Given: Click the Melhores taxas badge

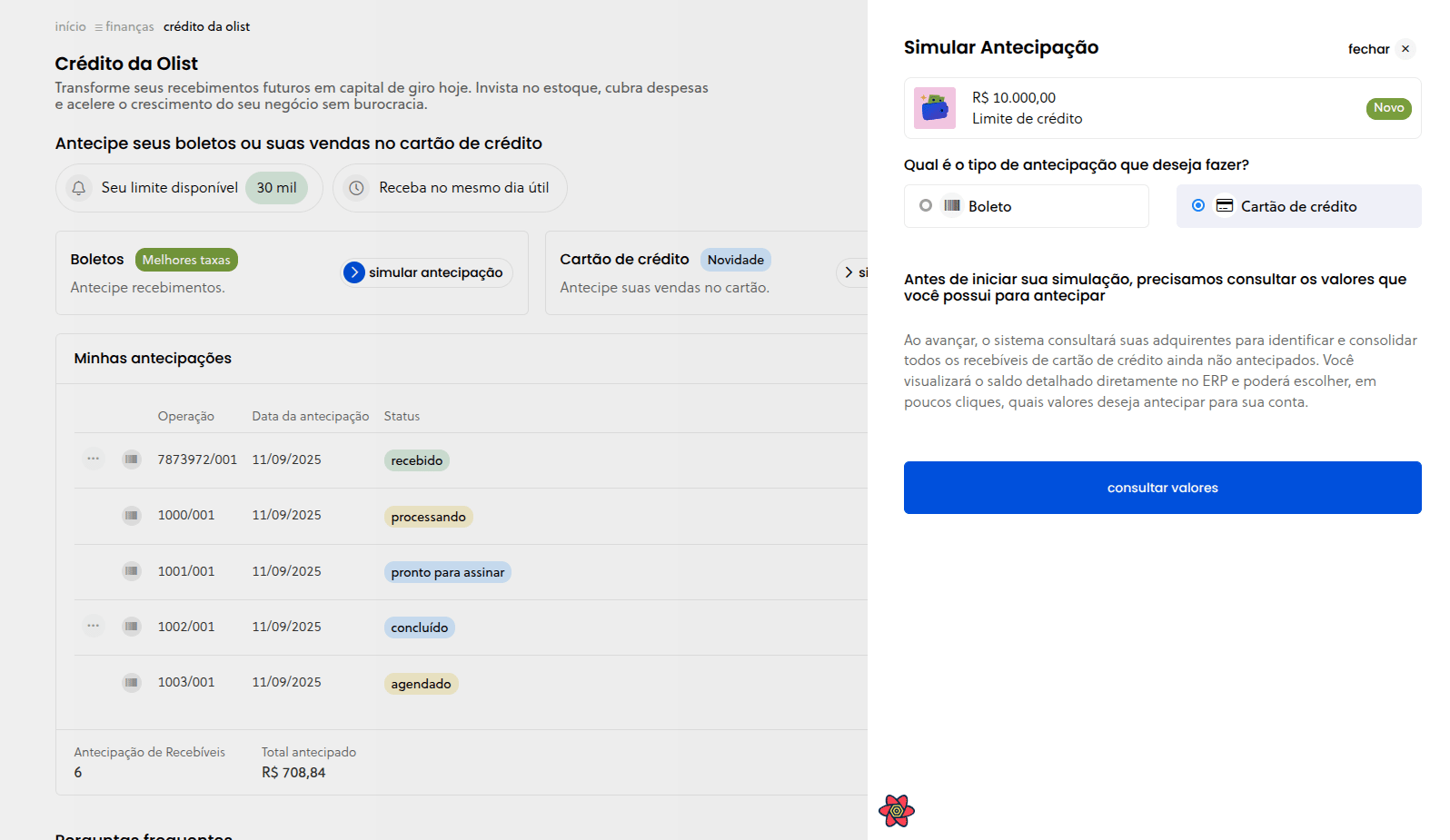Looking at the screenshot, I should click(x=186, y=260).
